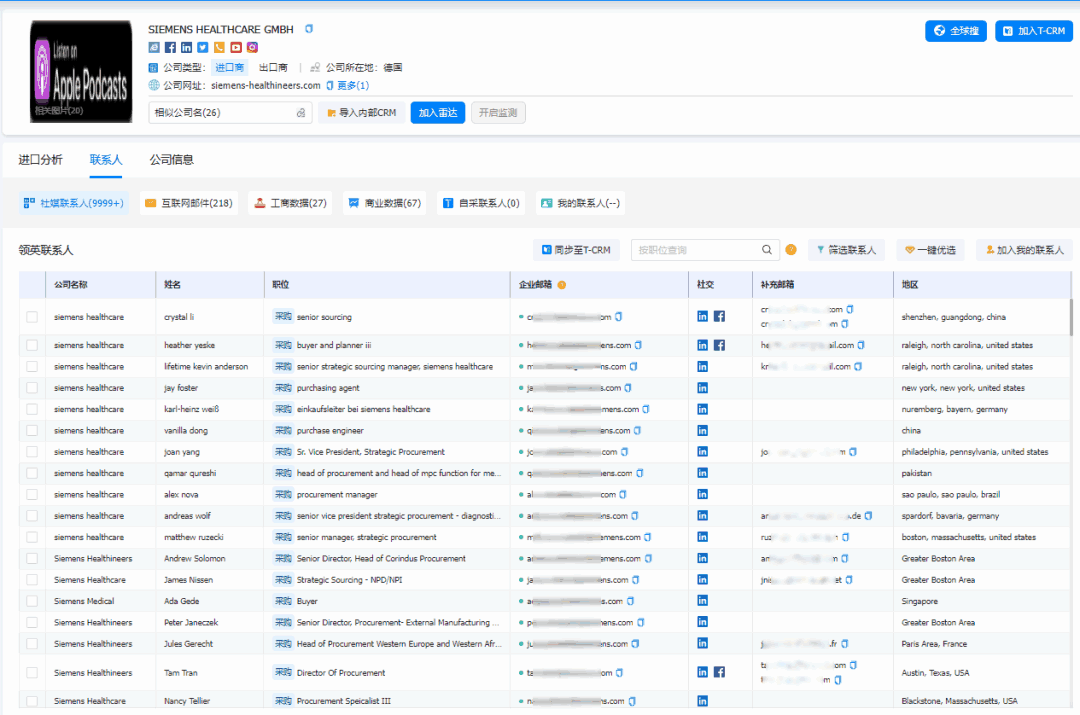Click the 同步至T-CRM button
The height and width of the screenshot is (715, 1080).
[x=576, y=250]
